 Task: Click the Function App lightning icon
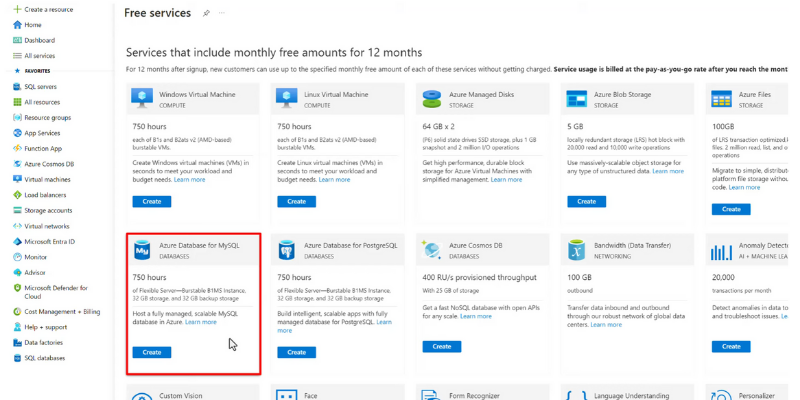(17, 148)
